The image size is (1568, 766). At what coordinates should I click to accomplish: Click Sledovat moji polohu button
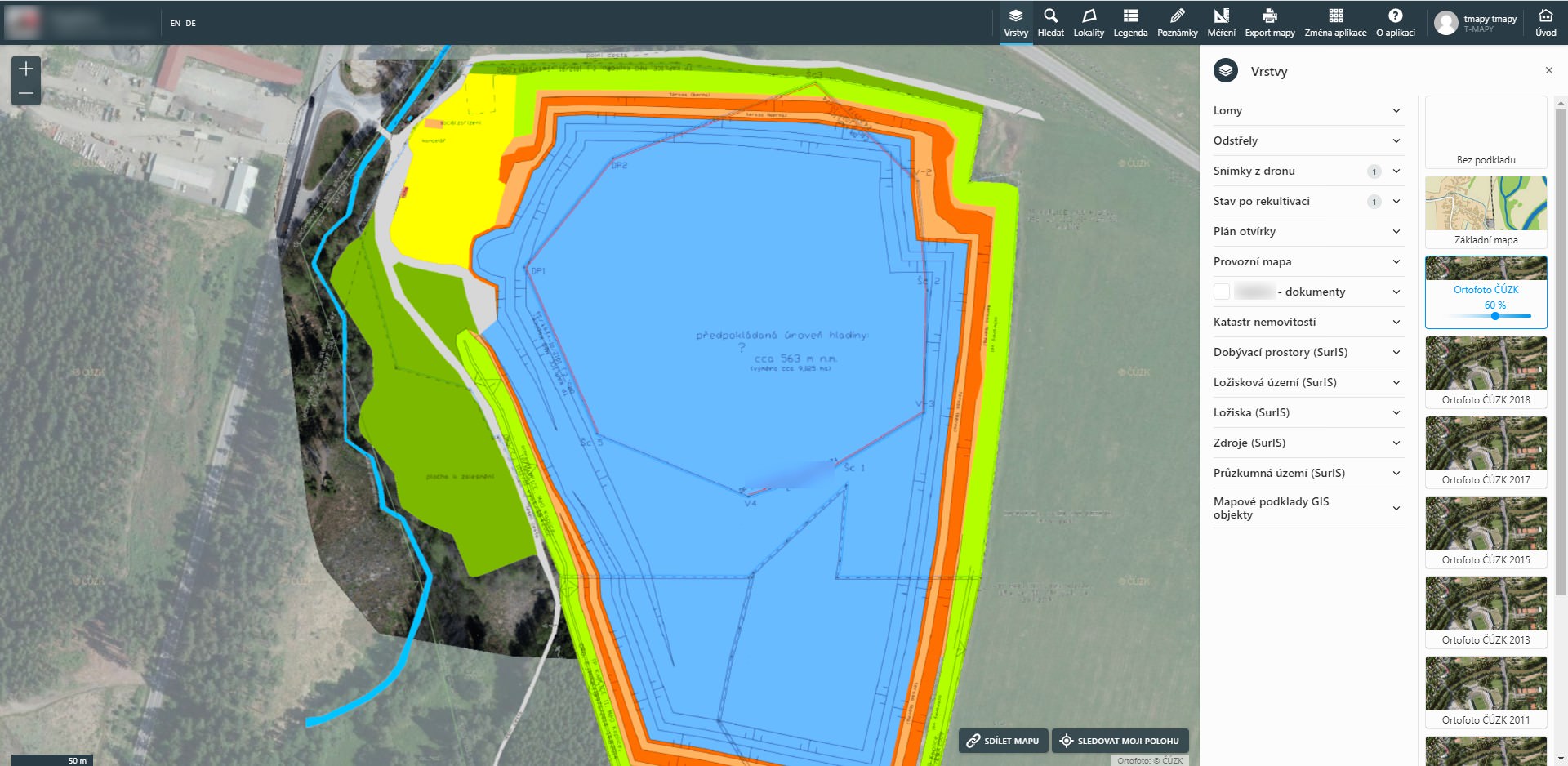(1120, 741)
